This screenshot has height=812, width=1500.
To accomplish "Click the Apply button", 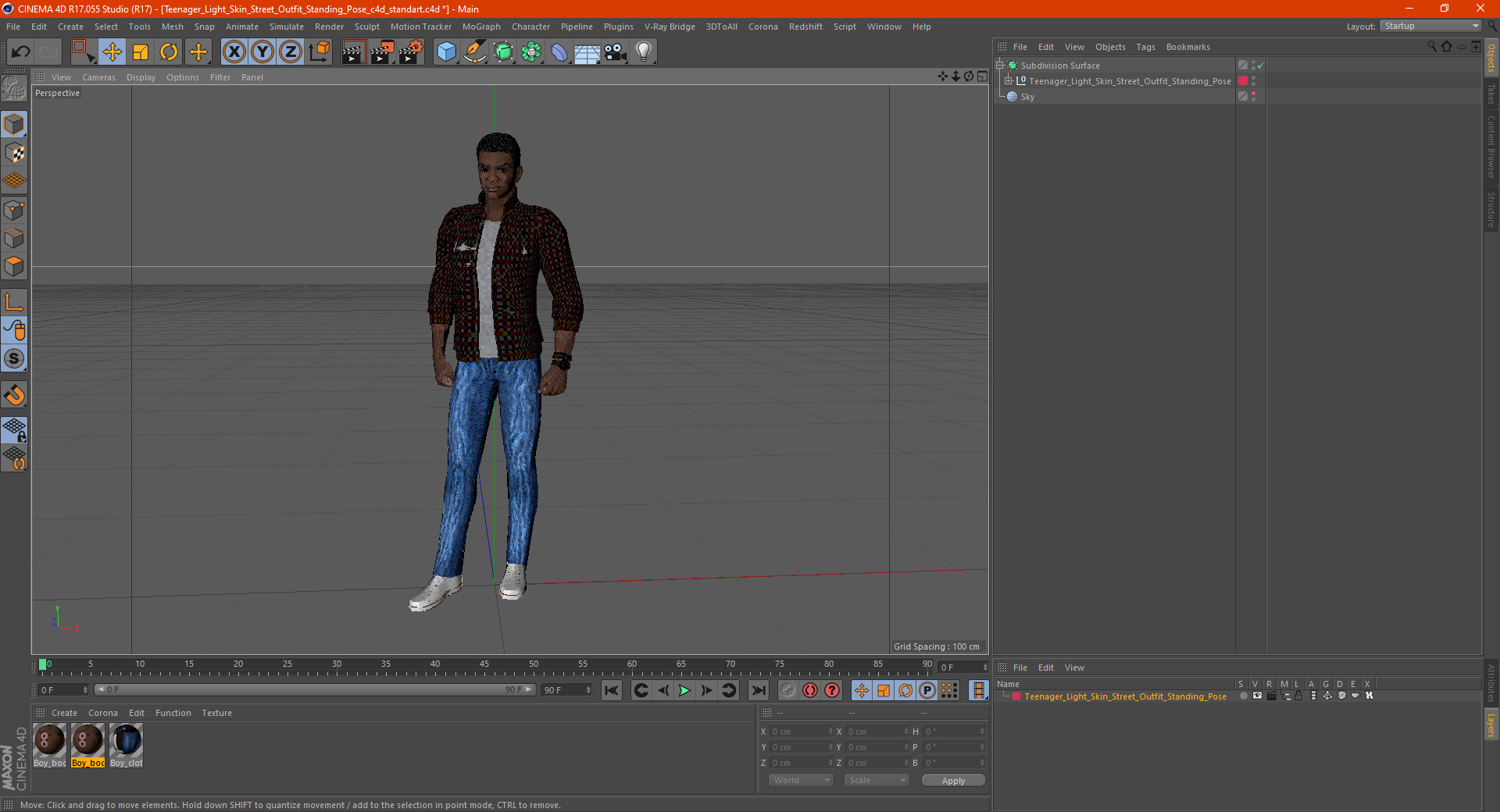I will pos(953,781).
